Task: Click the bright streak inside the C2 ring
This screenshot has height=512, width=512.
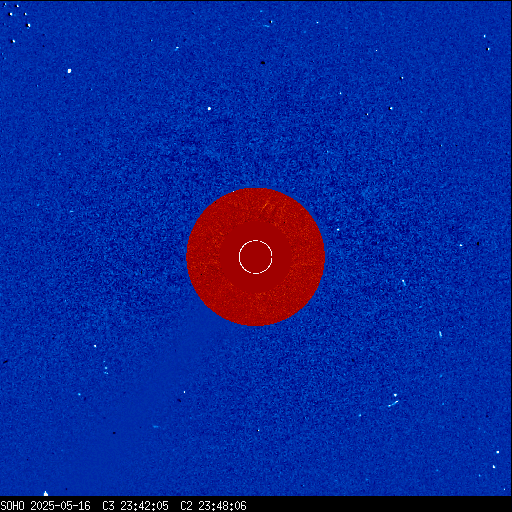Action: (x=266, y=207)
